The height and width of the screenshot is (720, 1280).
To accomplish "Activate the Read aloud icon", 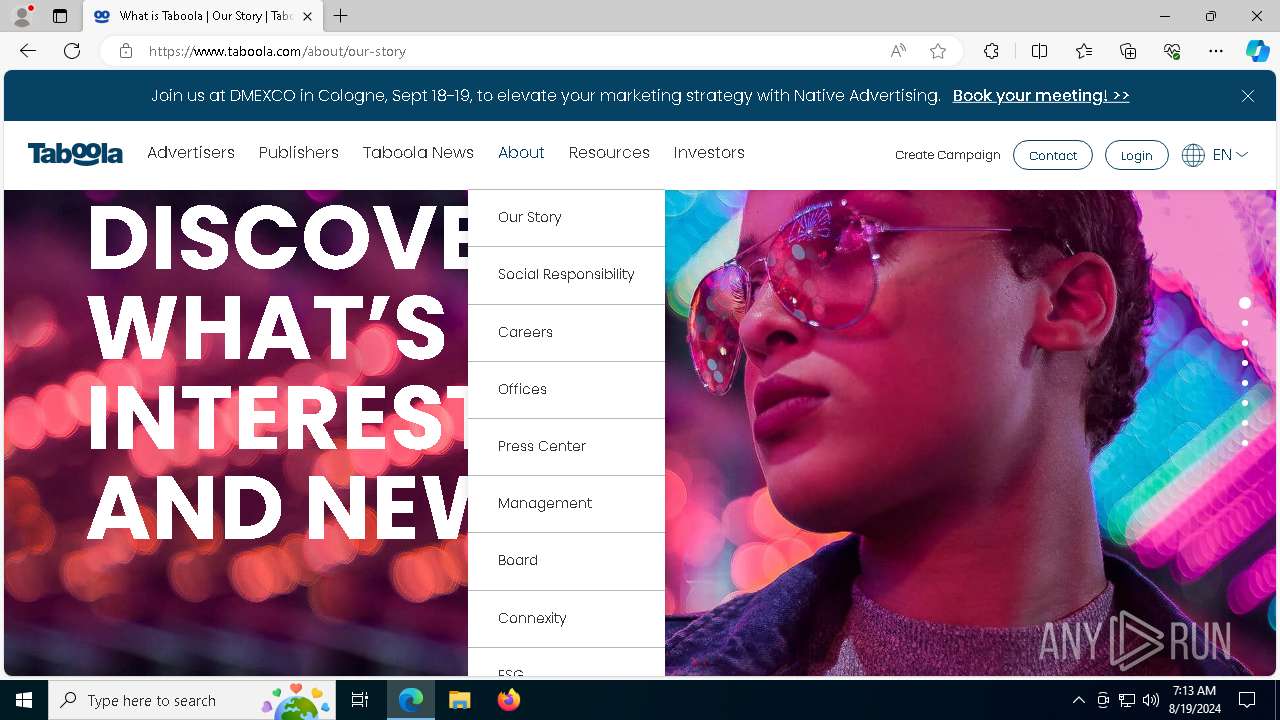I will [898, 51].
